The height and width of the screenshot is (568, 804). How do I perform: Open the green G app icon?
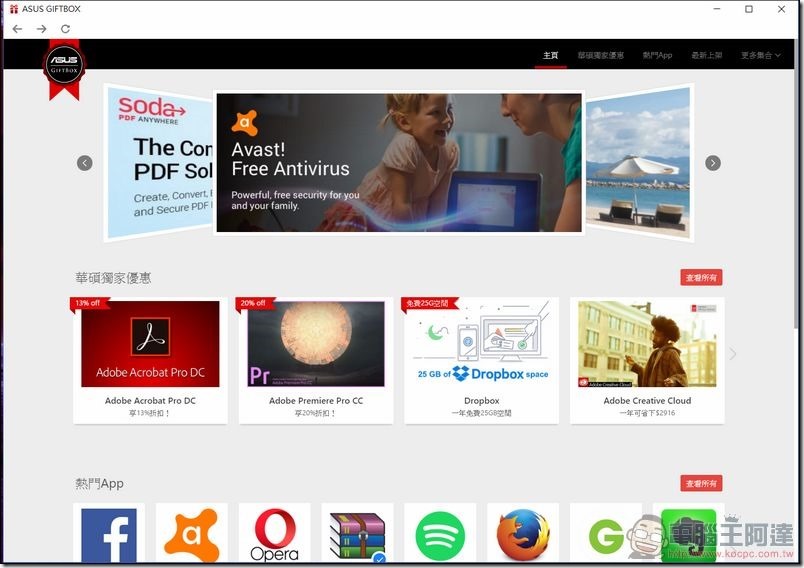point(606,537)
